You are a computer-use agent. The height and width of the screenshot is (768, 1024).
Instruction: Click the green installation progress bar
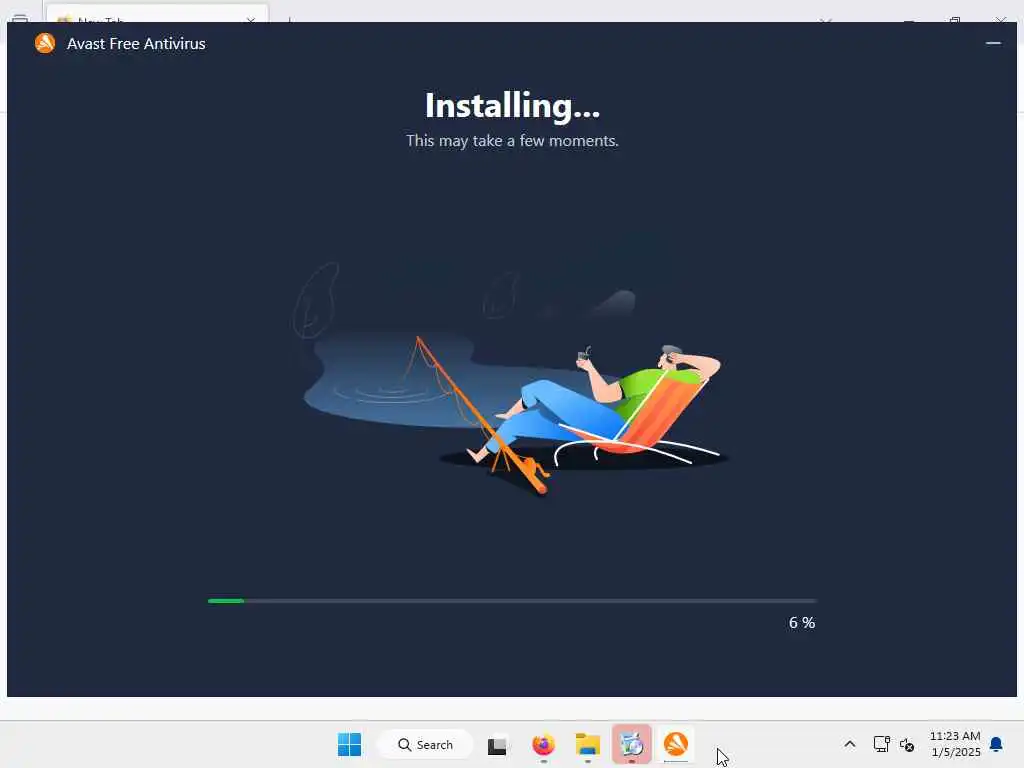point(511,601)
